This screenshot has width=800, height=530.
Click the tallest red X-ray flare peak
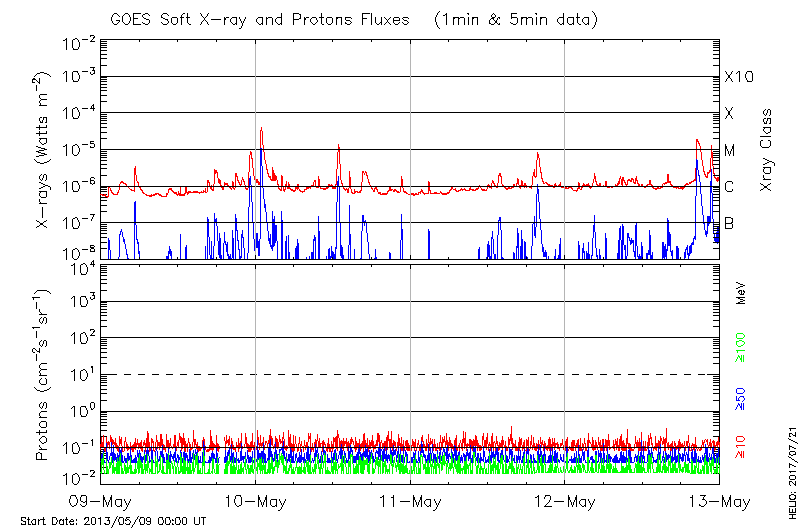pyautogui.click(x=261, y=130)
